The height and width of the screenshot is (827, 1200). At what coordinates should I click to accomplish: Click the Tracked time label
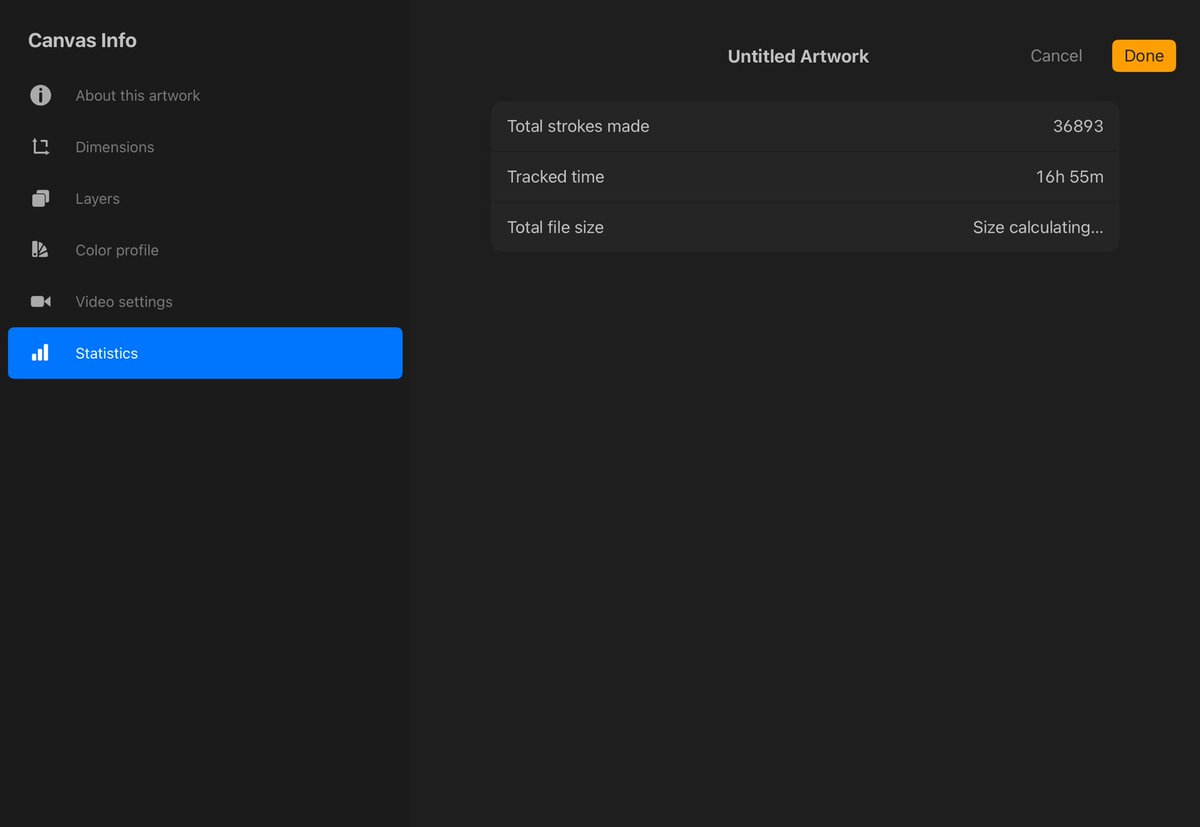coord(555,177)
